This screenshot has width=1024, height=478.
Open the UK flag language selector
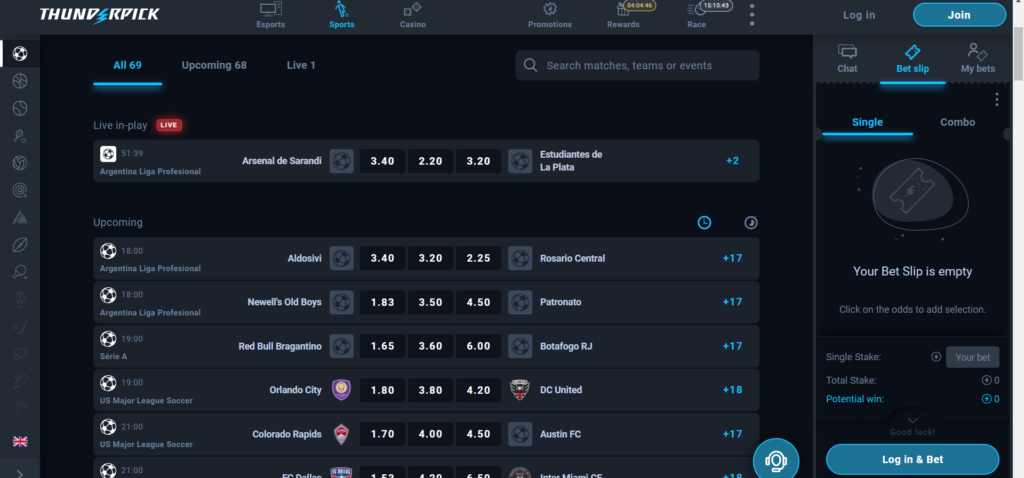pyautogui.click(x=20, y=441)
